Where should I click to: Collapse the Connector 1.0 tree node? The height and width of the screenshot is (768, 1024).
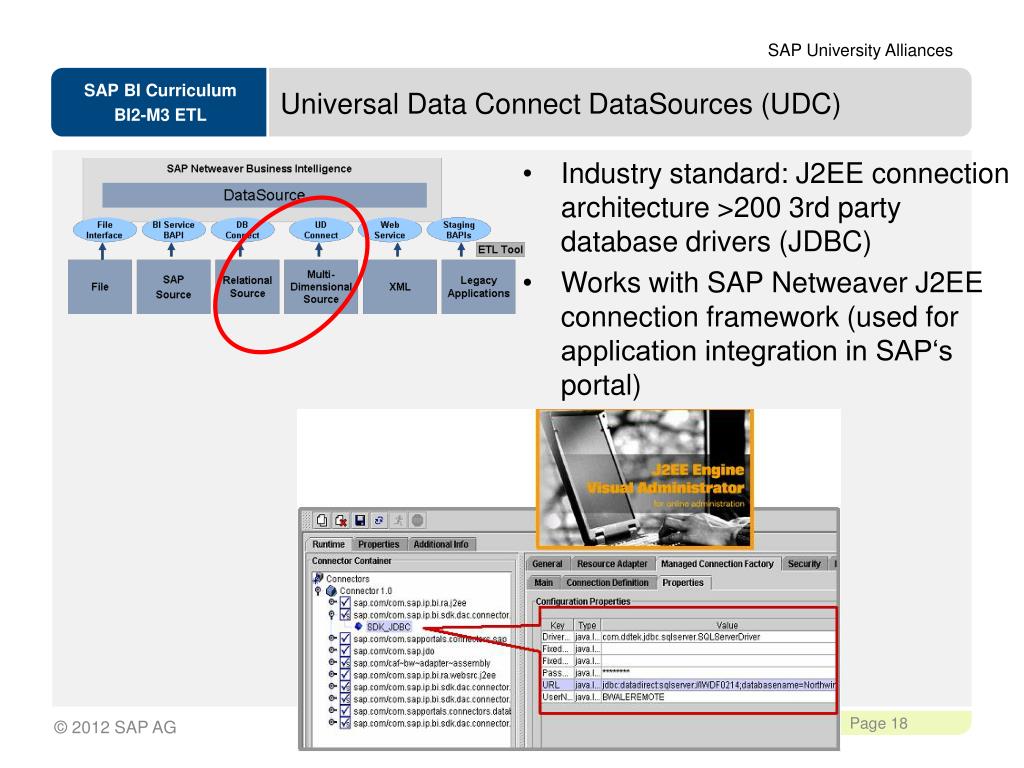pyautogui.click(x=318, y=591)
